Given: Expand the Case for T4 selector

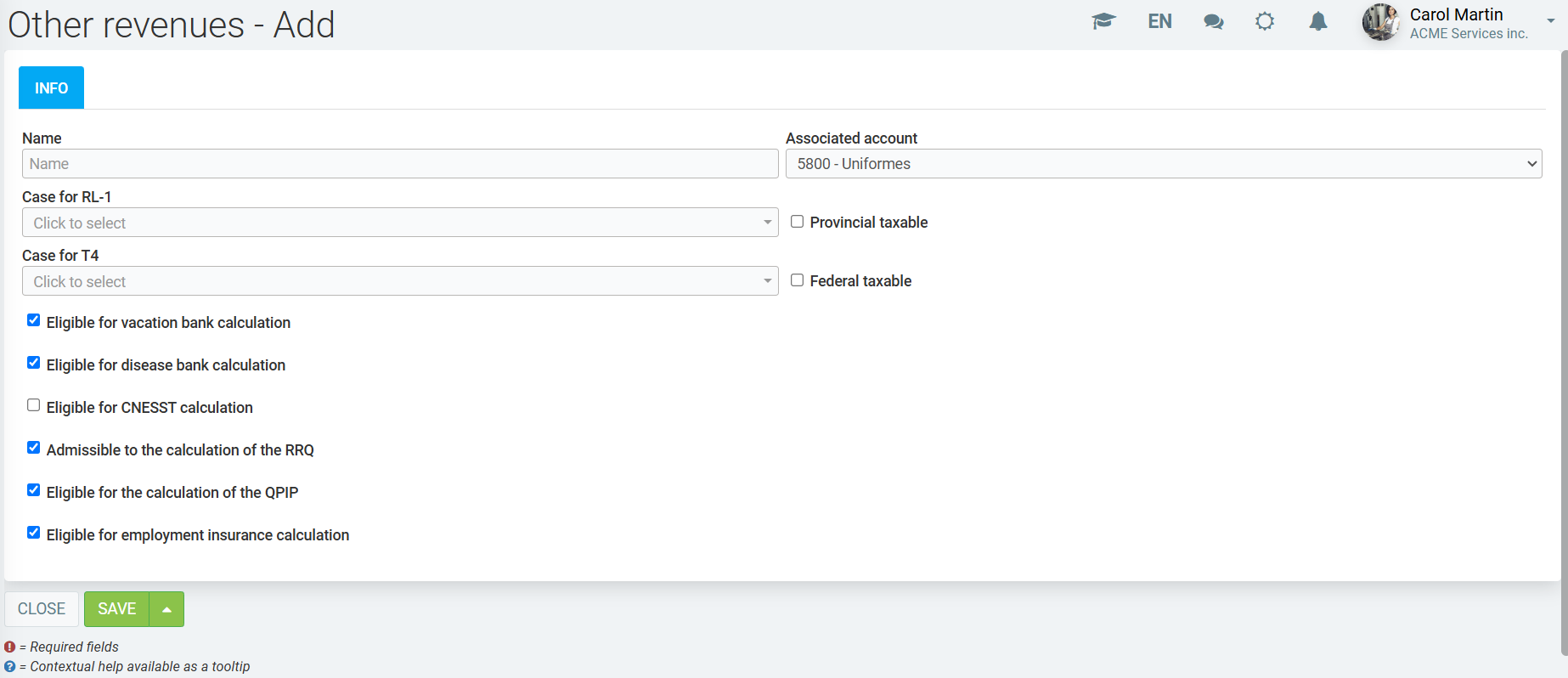Looking at the screenshot, I should pos(399,281).
